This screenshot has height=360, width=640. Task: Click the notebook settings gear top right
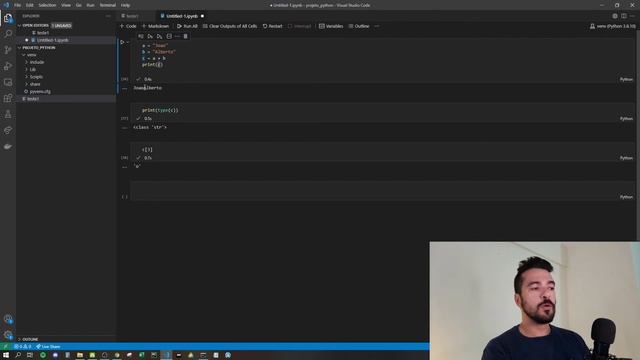click(x=615, y=16)
